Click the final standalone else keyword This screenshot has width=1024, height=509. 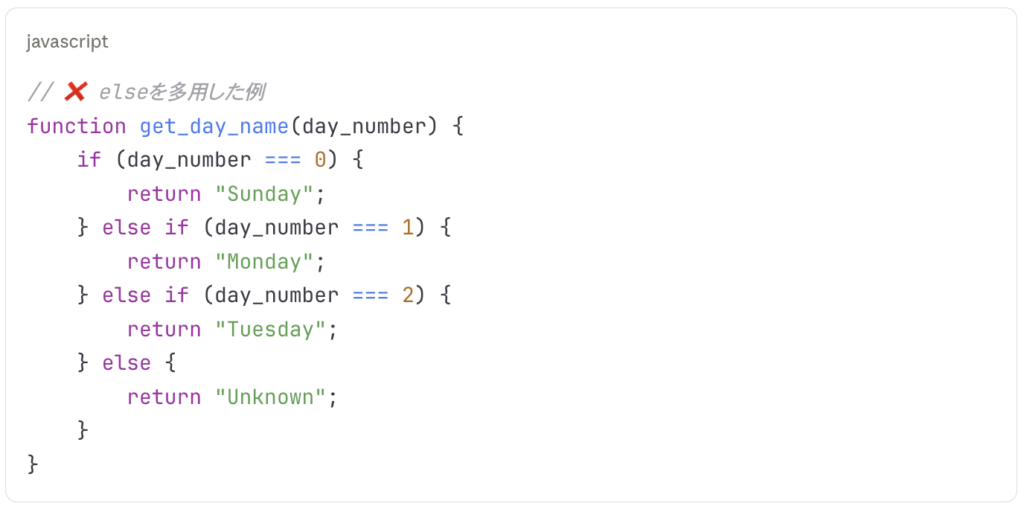pos(126,363)
